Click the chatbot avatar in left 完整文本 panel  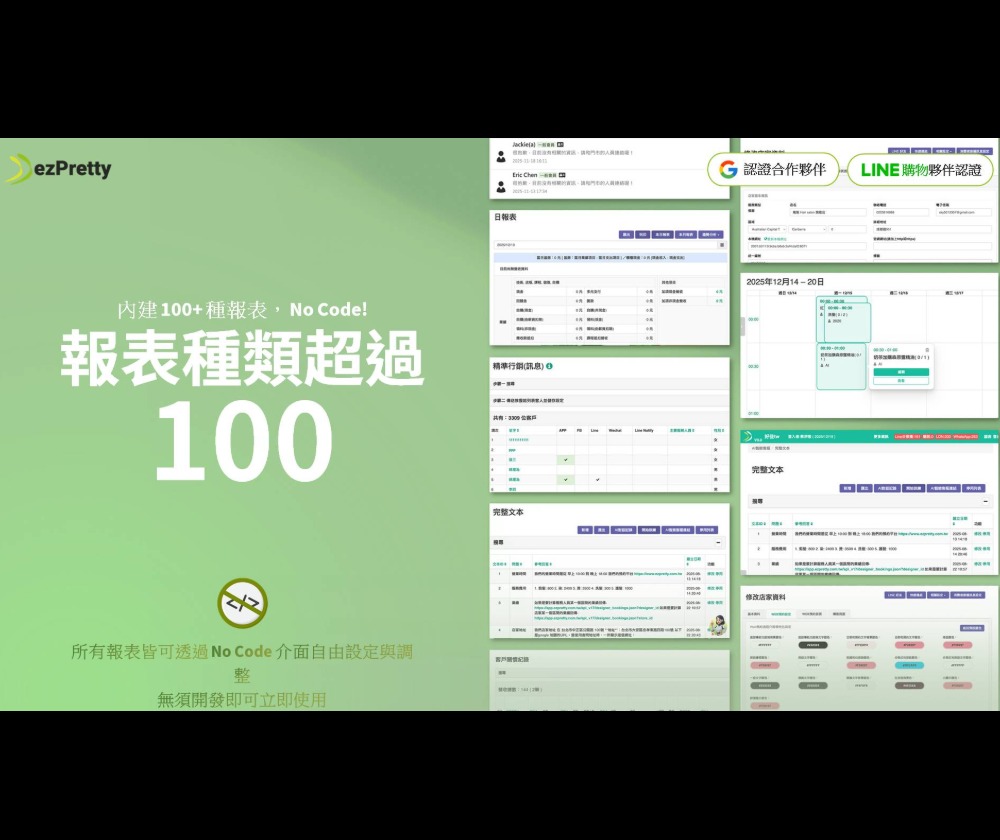pyautogui.click(x=718, y=624)
